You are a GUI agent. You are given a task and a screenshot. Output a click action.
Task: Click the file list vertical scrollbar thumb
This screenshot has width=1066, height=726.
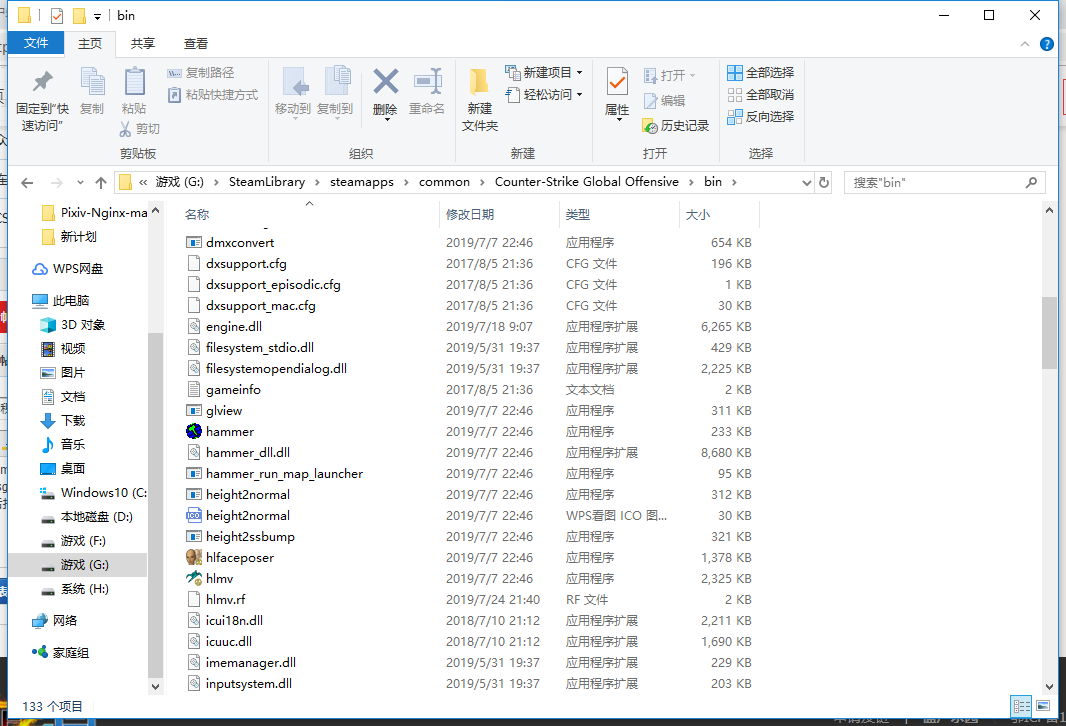pyautogui.click(x=1049, y=332)
